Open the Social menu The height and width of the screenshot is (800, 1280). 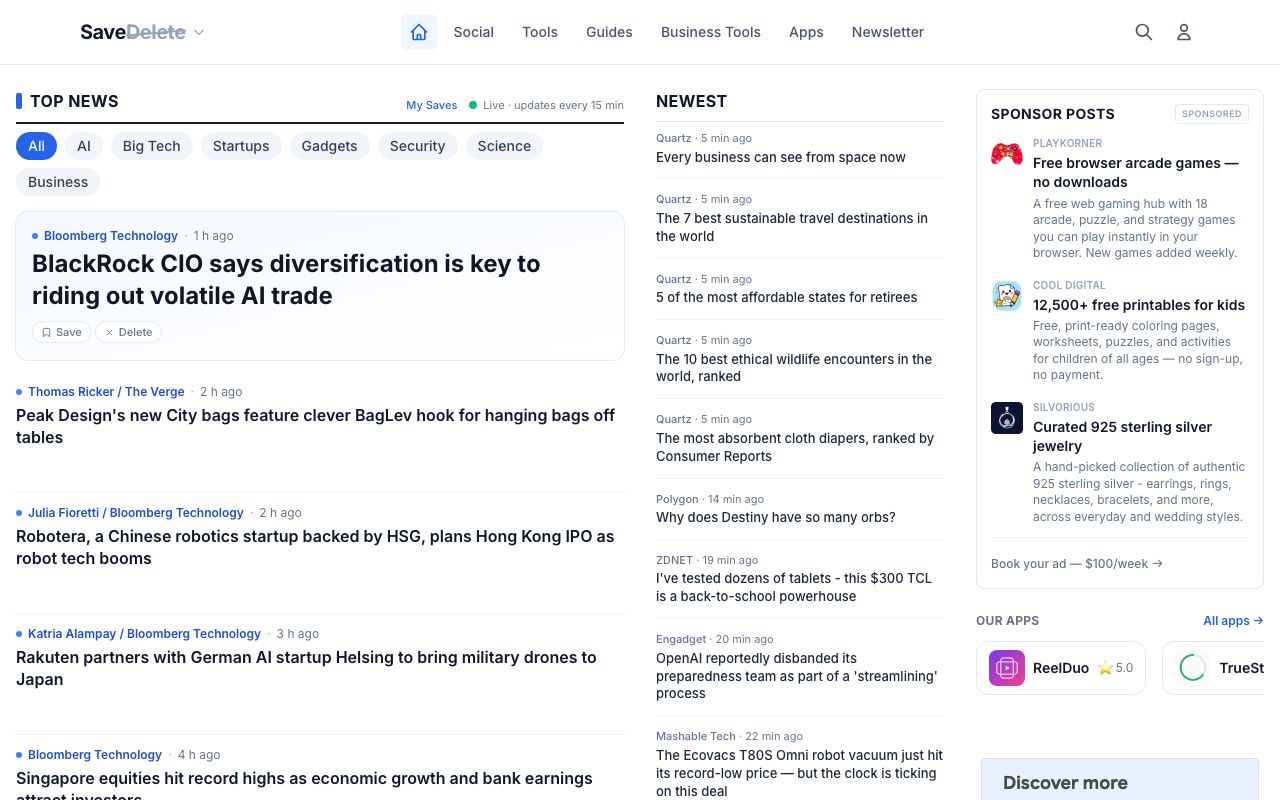click(x=474, y=32)
